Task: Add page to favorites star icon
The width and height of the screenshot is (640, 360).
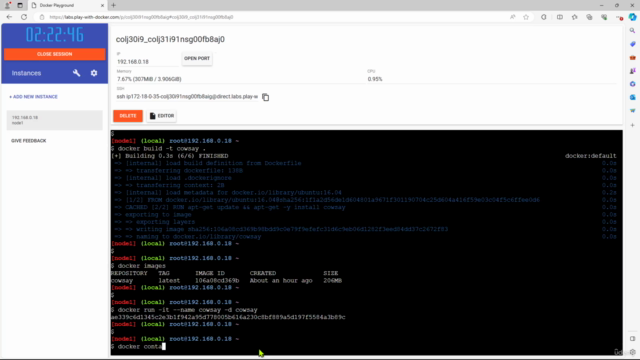Action: click(x=526, y=17)
